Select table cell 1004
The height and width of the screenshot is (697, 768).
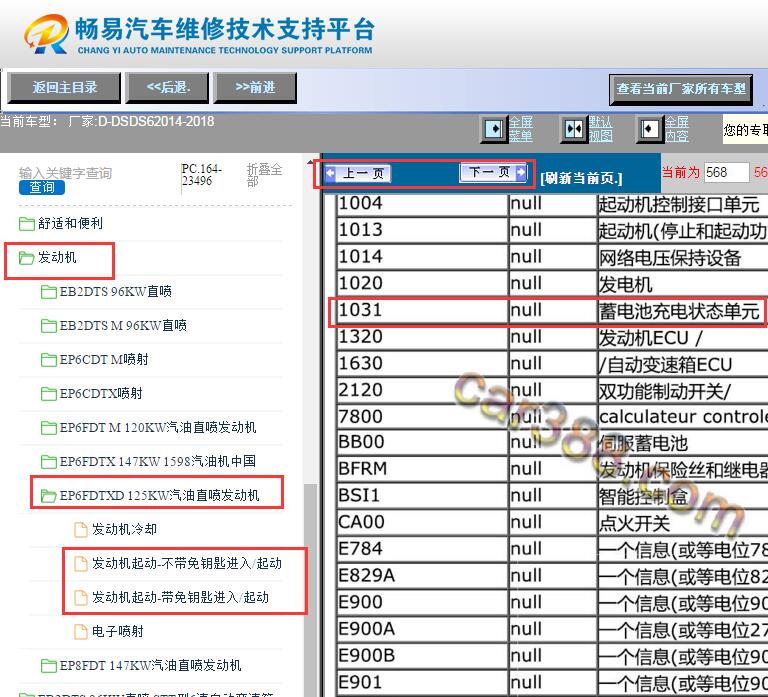coord(423,203)
